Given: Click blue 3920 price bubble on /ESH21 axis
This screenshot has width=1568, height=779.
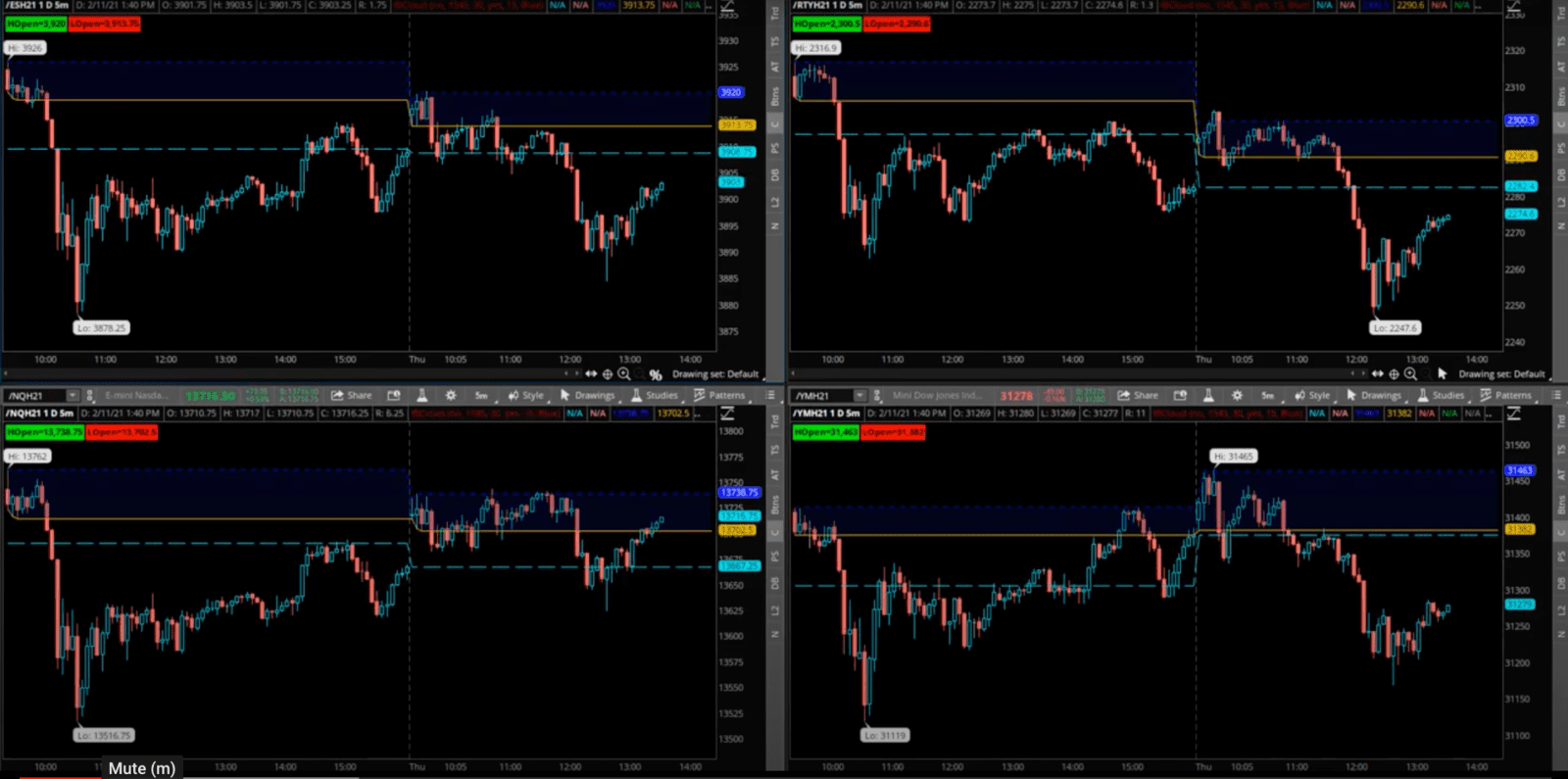Looking at the screenshot, I should 731,92.
